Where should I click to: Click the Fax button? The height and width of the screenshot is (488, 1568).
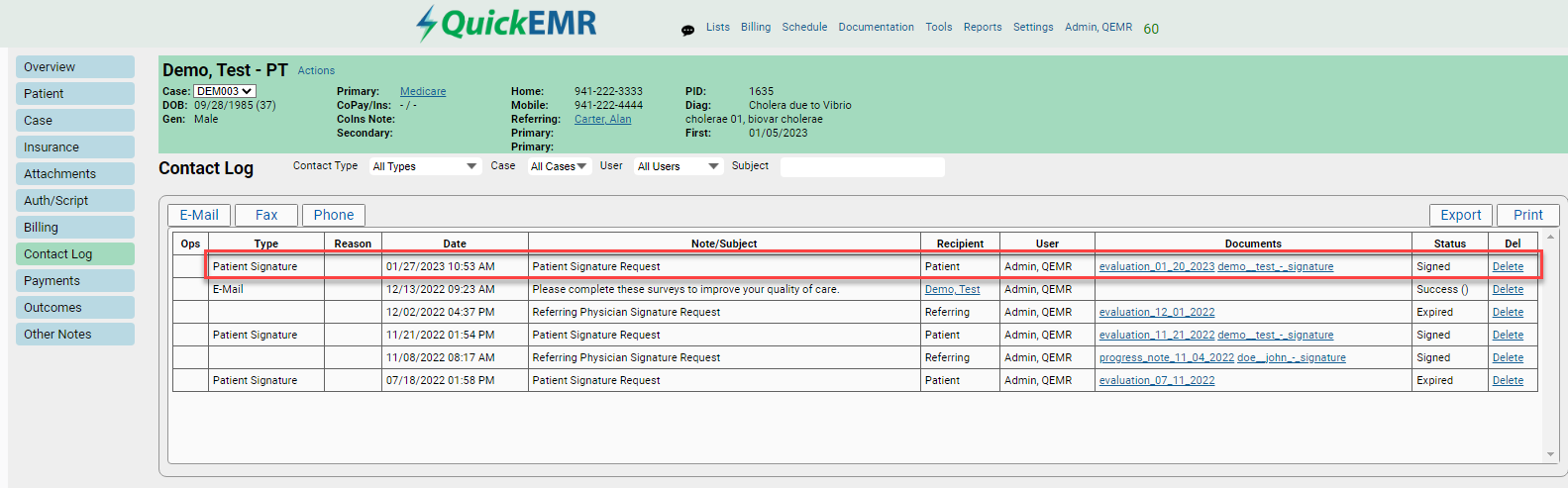[x=266, y=215]
